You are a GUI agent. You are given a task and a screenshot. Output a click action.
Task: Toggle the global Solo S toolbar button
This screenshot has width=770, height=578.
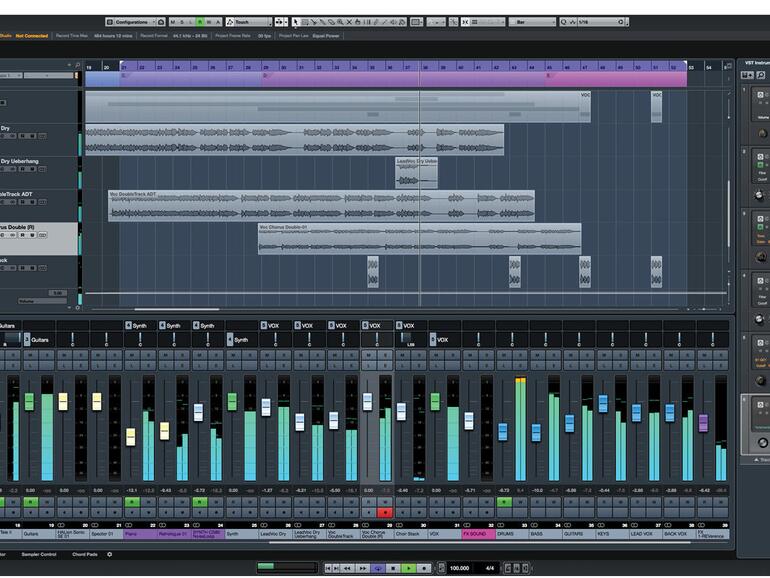tap(182, 22)
